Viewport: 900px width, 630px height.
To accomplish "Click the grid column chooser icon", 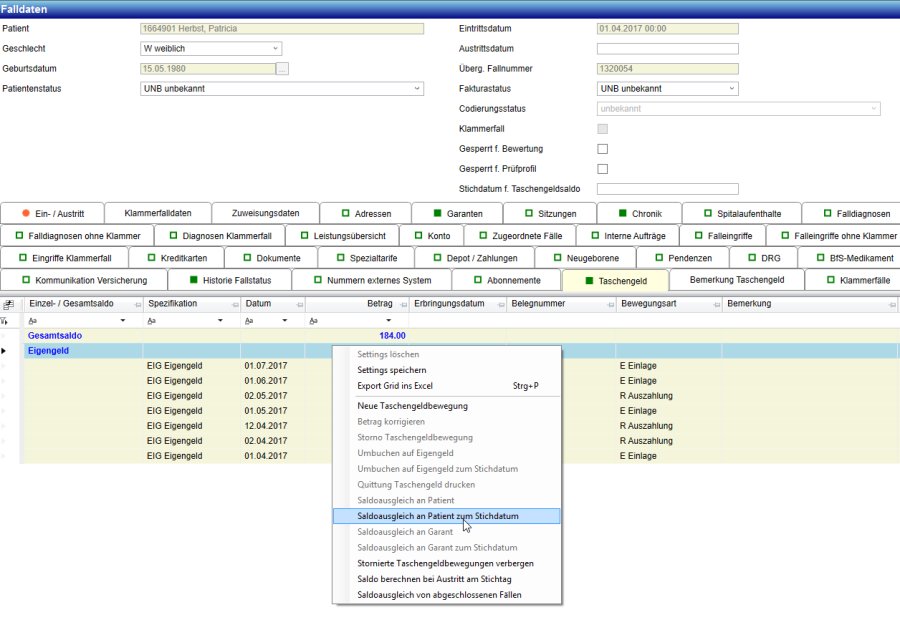I will pos(8,303).
